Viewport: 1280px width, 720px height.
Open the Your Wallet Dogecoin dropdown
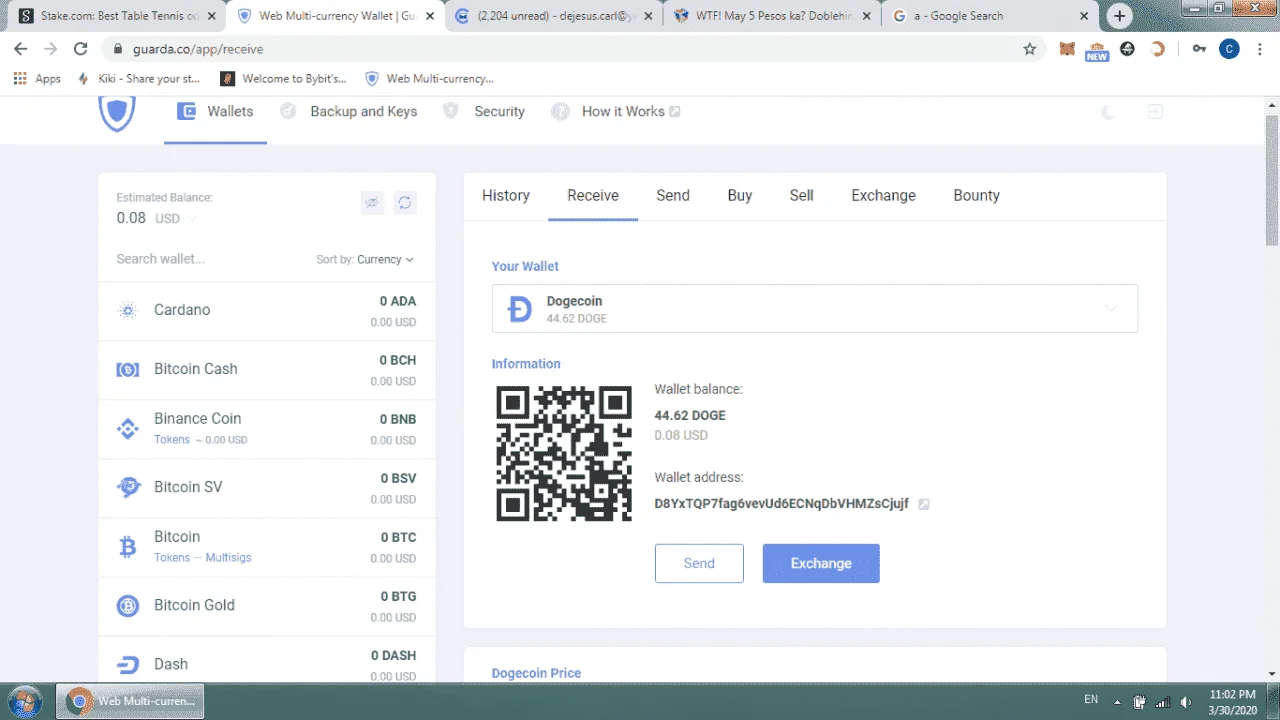[x=815, y=308]
